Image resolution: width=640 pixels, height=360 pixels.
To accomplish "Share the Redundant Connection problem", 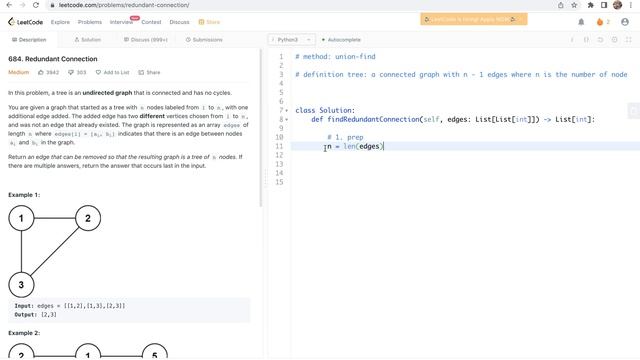I will 149,72.
